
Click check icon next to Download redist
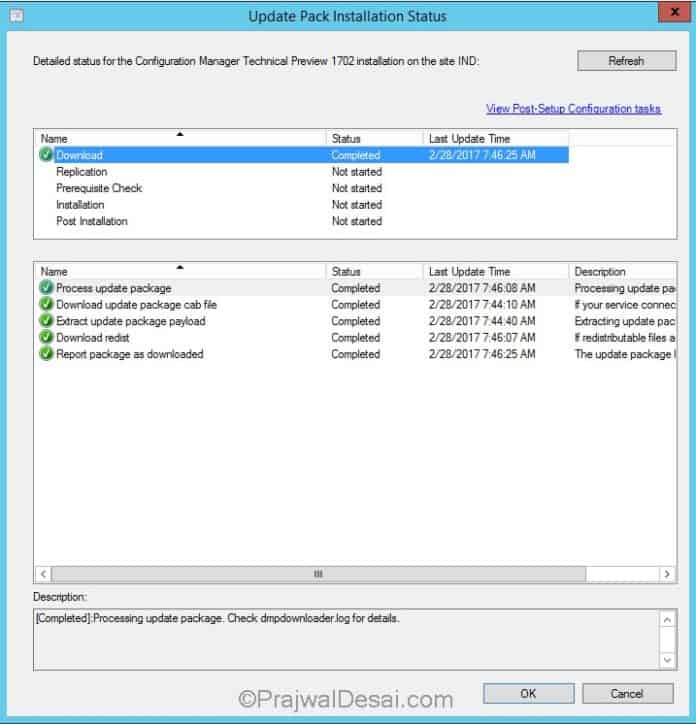[46, 338]
